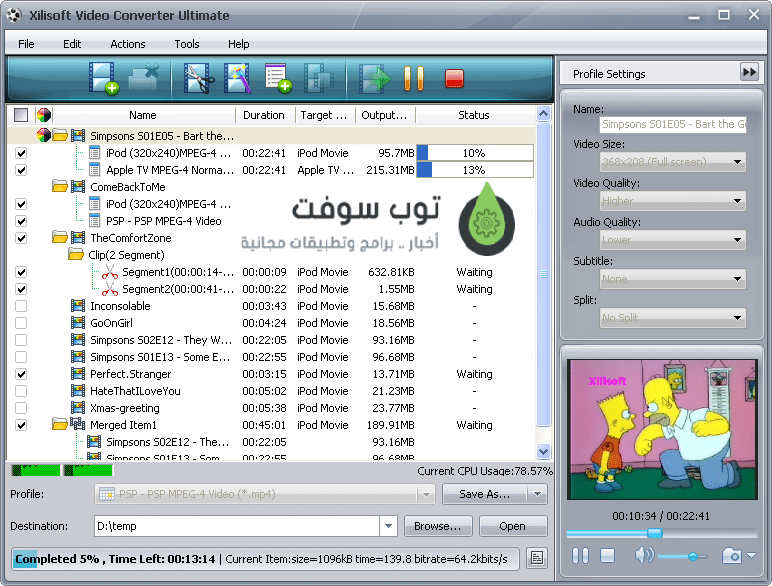772x586 pixels.
Task: Pause the preview player
Action: tap(580, 556)
